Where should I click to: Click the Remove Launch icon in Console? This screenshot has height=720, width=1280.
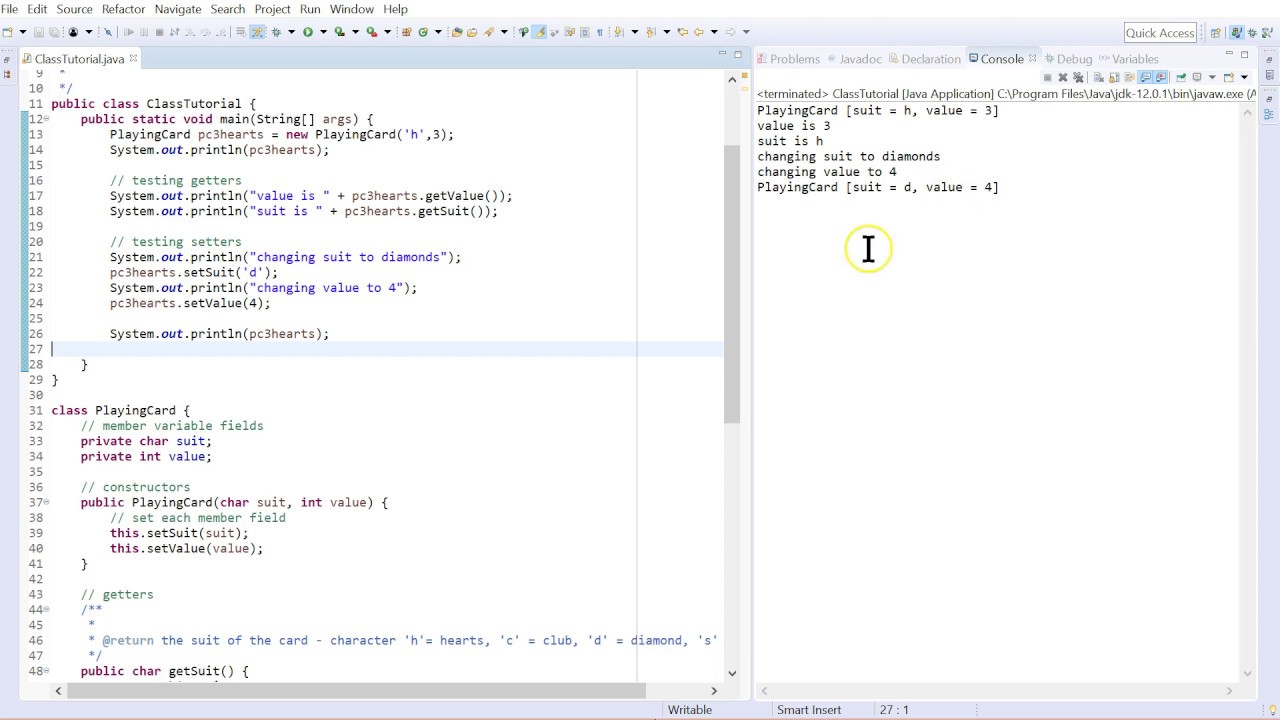point(1063,77)
